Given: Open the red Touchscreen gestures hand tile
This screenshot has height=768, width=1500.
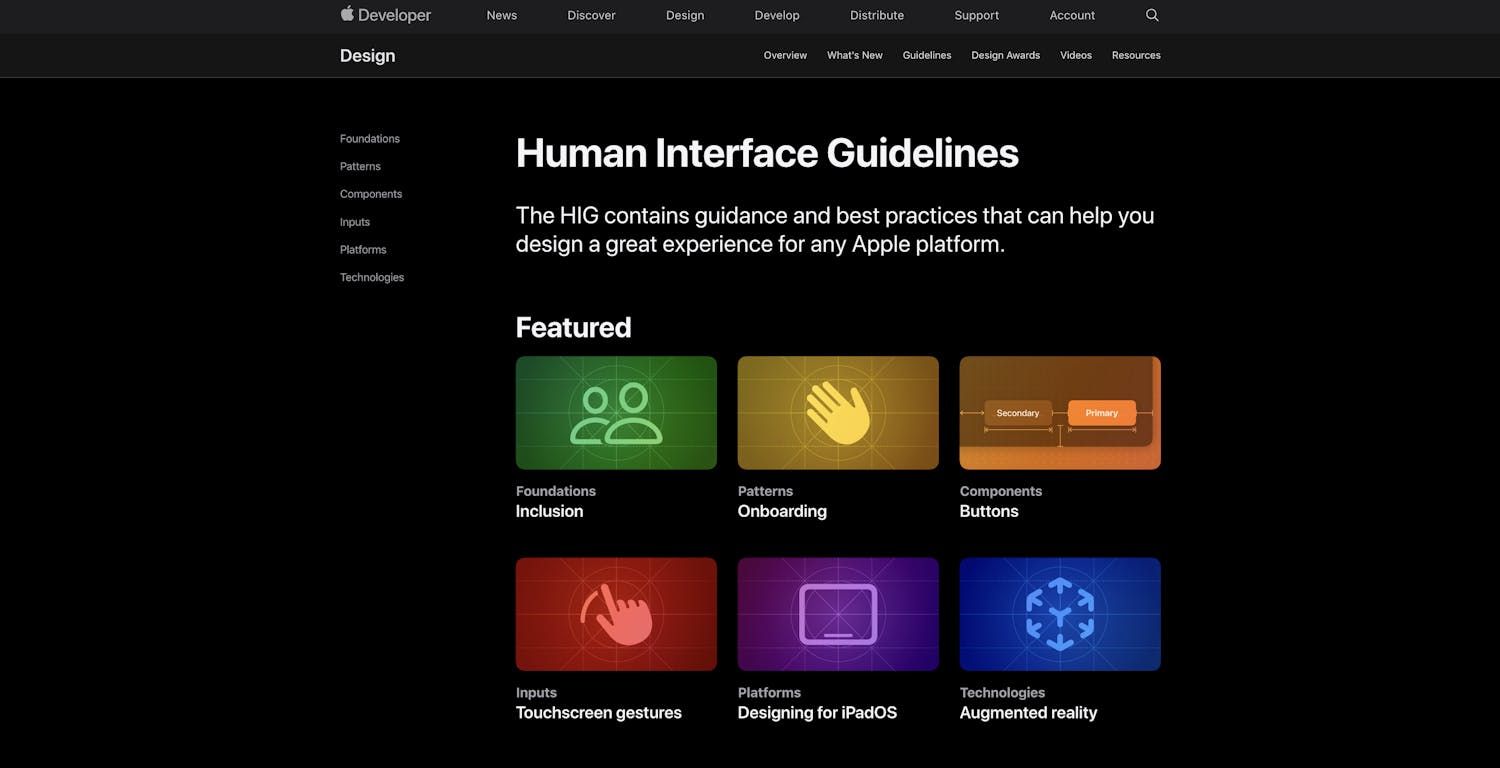Looking at the screenshot, I should coord(616,614).
